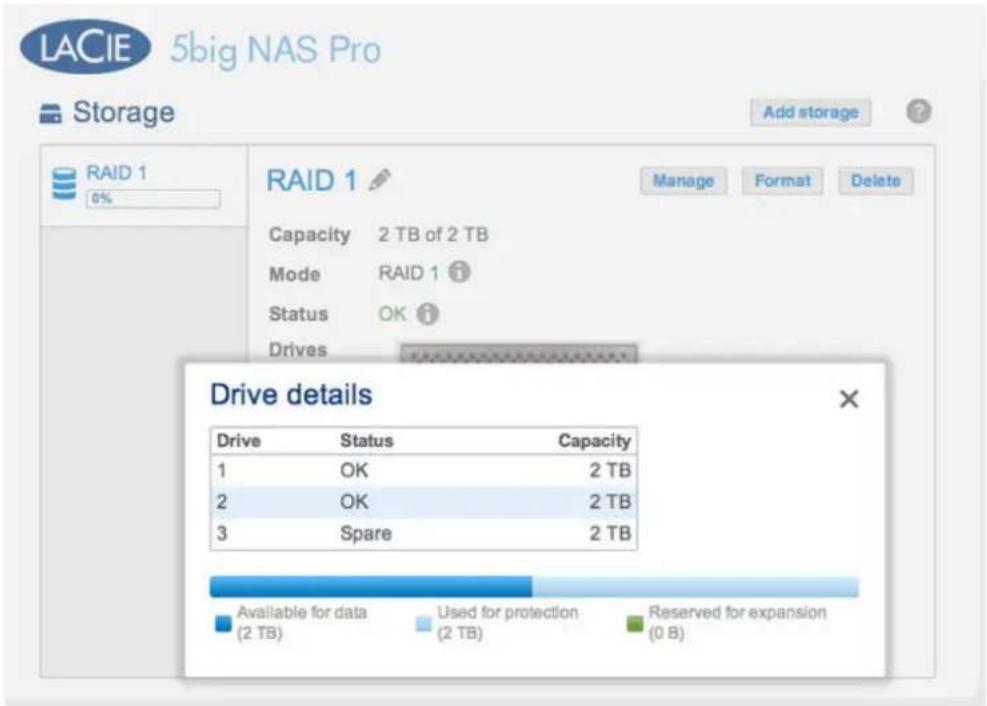This screenshot has height=706, width=987.
Task: Click the LaCie logo
Action: [x=86, y=47]
